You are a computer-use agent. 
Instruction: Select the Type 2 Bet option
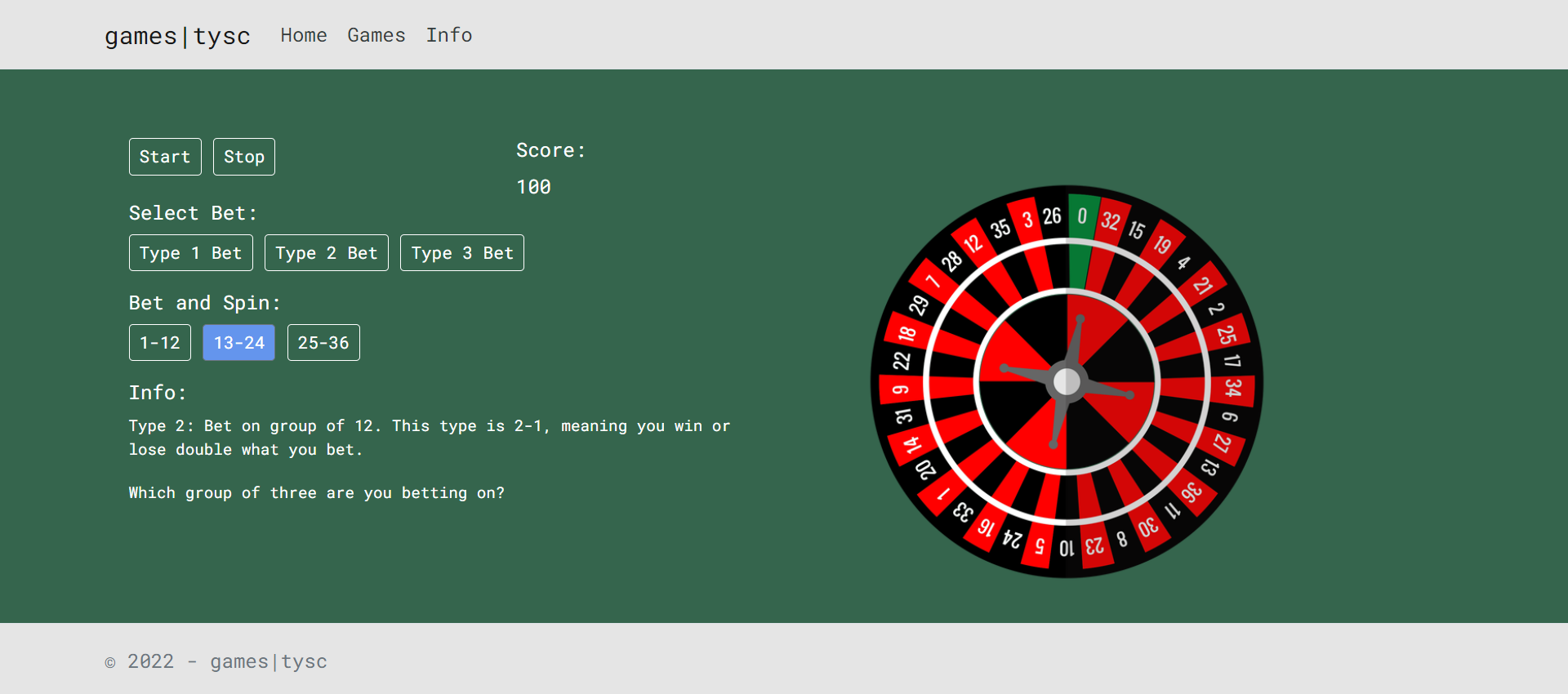(x=327, y=253)
